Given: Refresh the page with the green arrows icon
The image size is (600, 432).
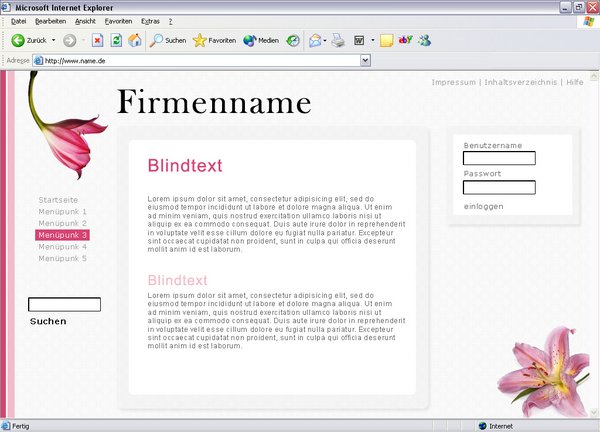Looking at the screenshot, I should pyautogui.click(x=116, y=40).
